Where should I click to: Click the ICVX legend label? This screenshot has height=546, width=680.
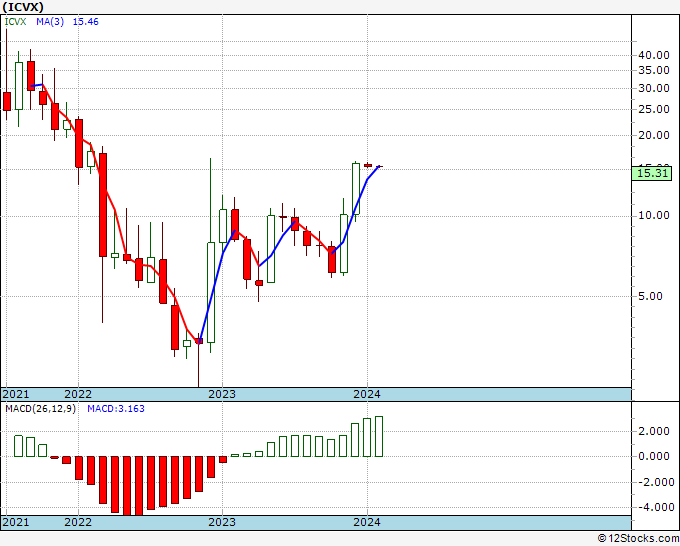point(16,22)
